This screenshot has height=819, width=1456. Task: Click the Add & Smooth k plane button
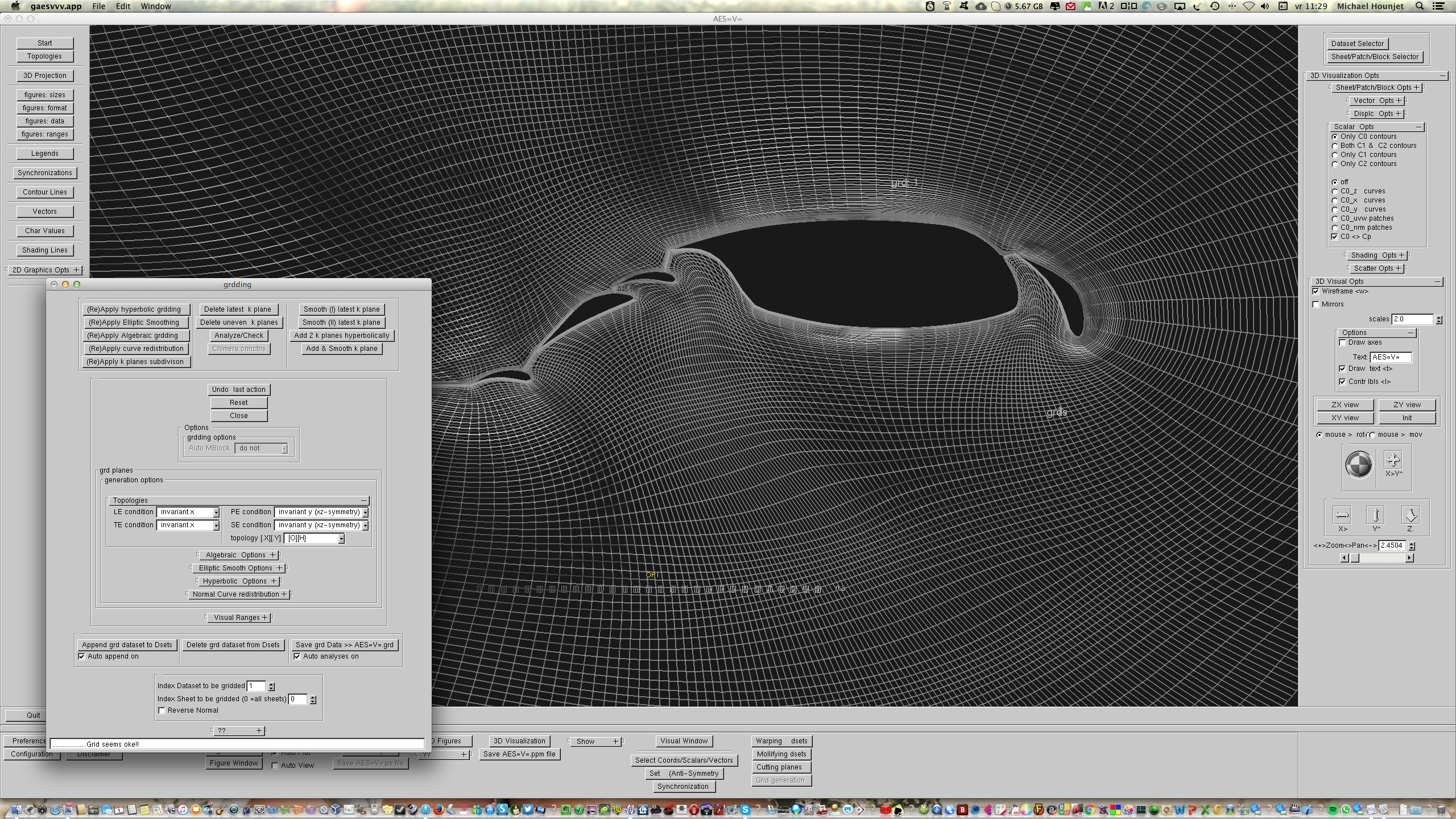(342, 349)
